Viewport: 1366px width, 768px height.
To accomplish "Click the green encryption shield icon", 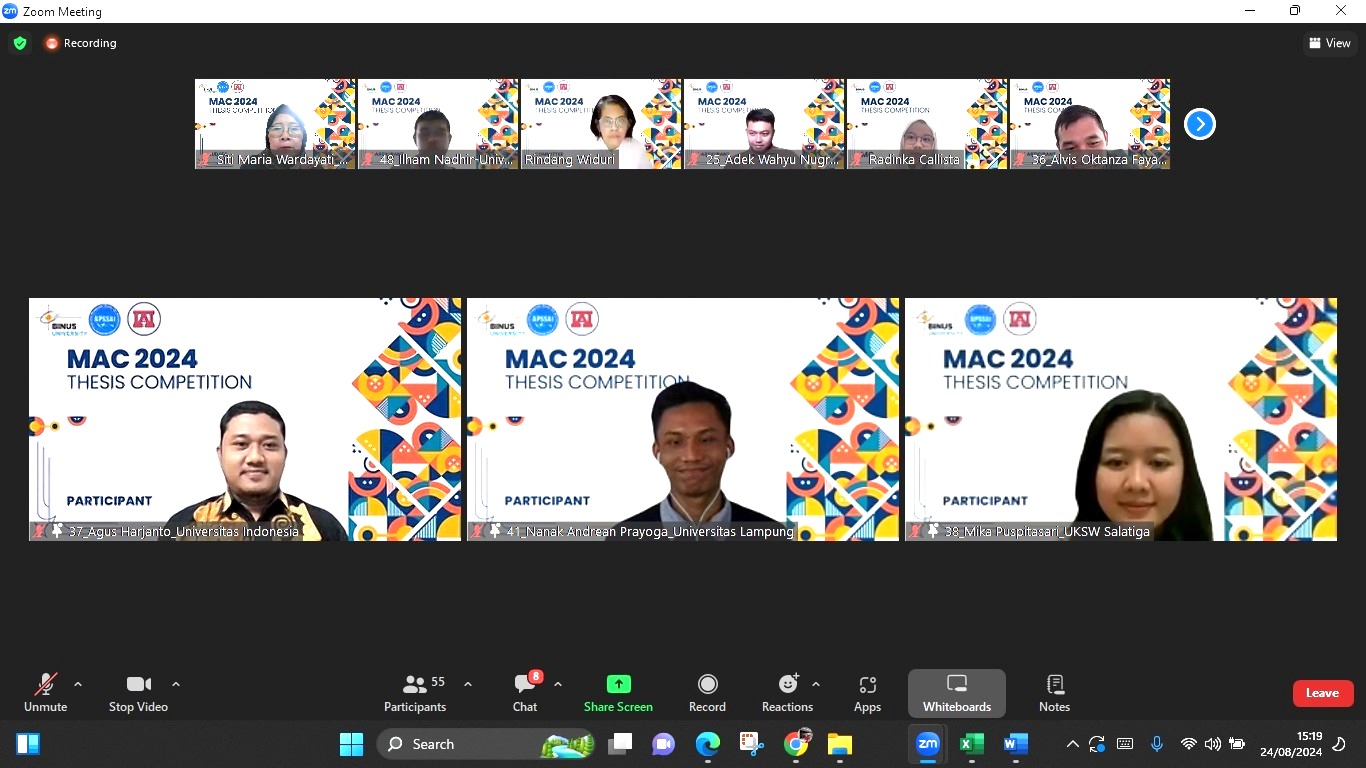I will [20, 43].
